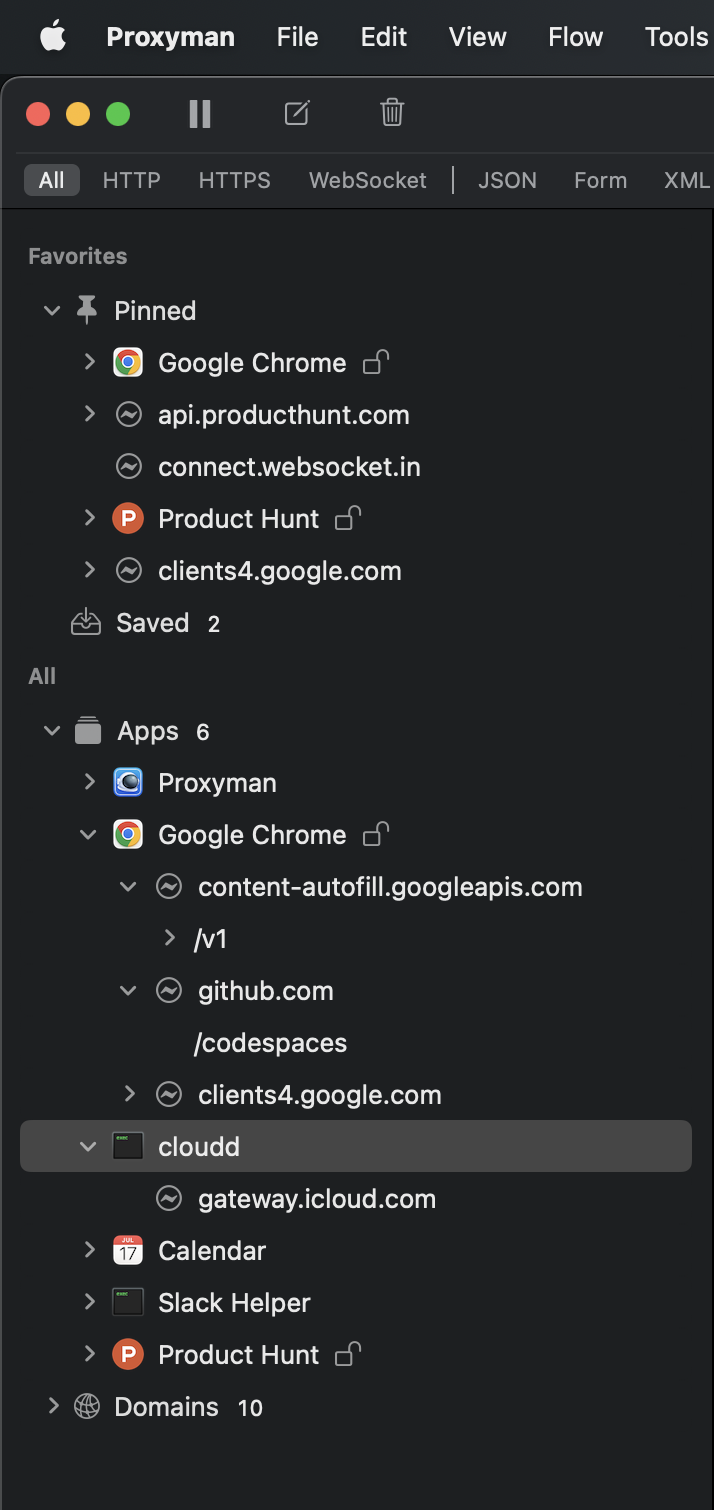Image resolution: width=714 pixels, height=1510 pixels.
Task: Open the Apple menu
Action: tap(52, 37)
